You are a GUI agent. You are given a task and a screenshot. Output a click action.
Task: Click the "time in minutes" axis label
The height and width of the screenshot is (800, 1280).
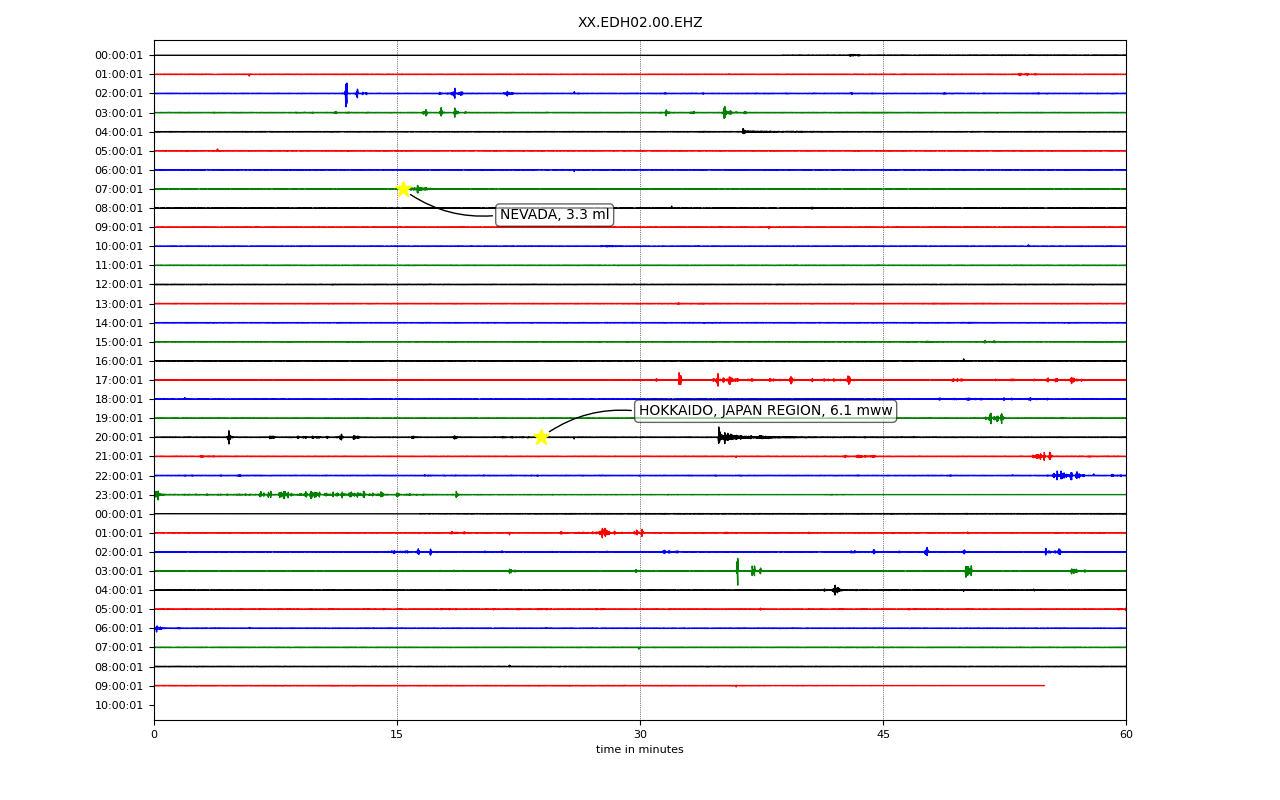pyautogui.click(x=640, y=750)
